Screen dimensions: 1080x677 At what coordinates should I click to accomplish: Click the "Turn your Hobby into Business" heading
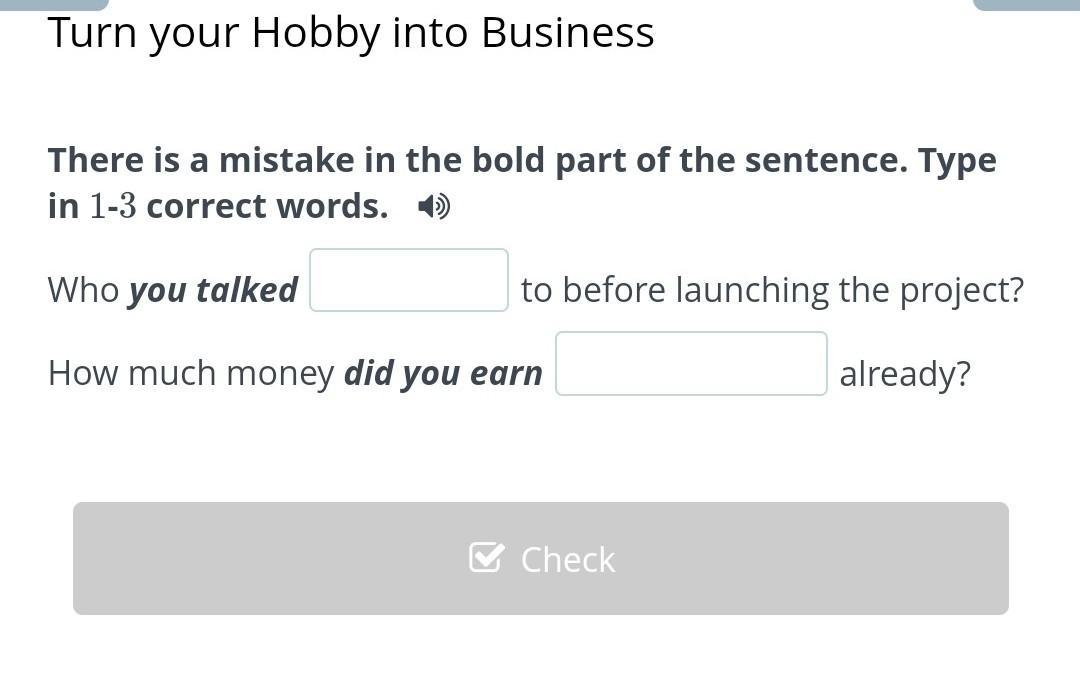351,33
